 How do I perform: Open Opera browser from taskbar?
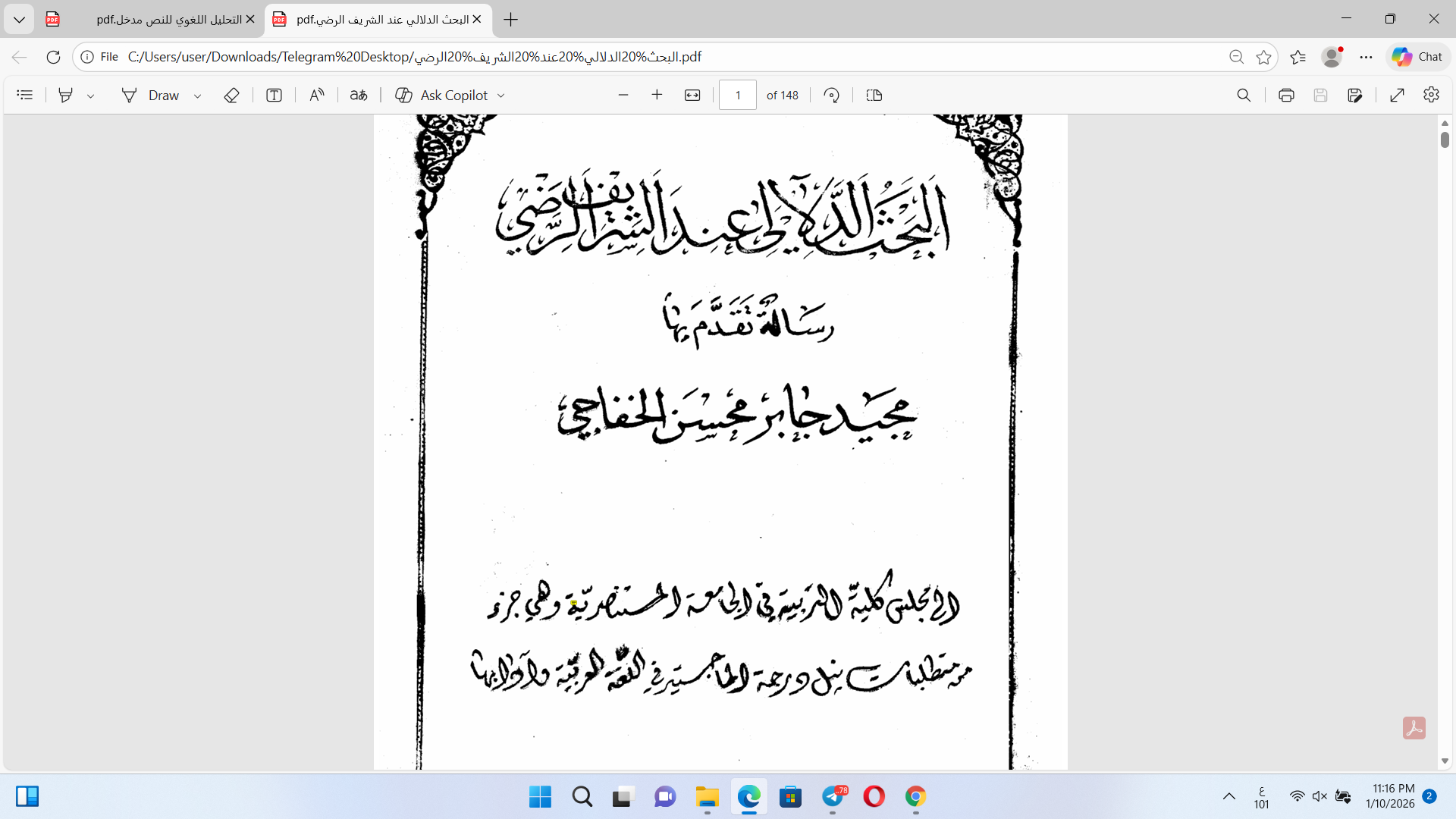click(x=874, y=796)
